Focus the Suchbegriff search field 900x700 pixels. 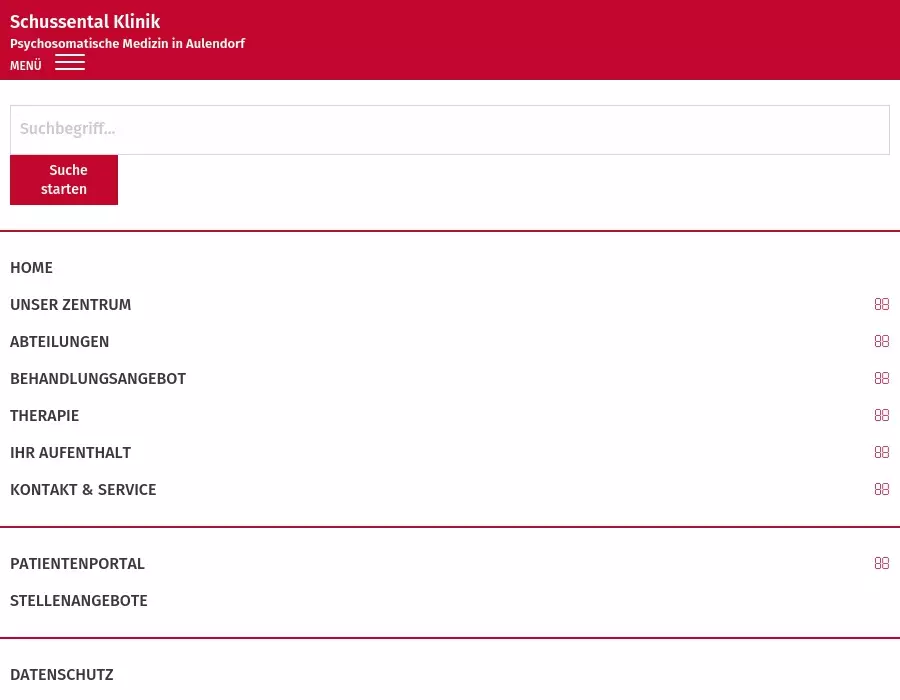(x=449, y=130)
